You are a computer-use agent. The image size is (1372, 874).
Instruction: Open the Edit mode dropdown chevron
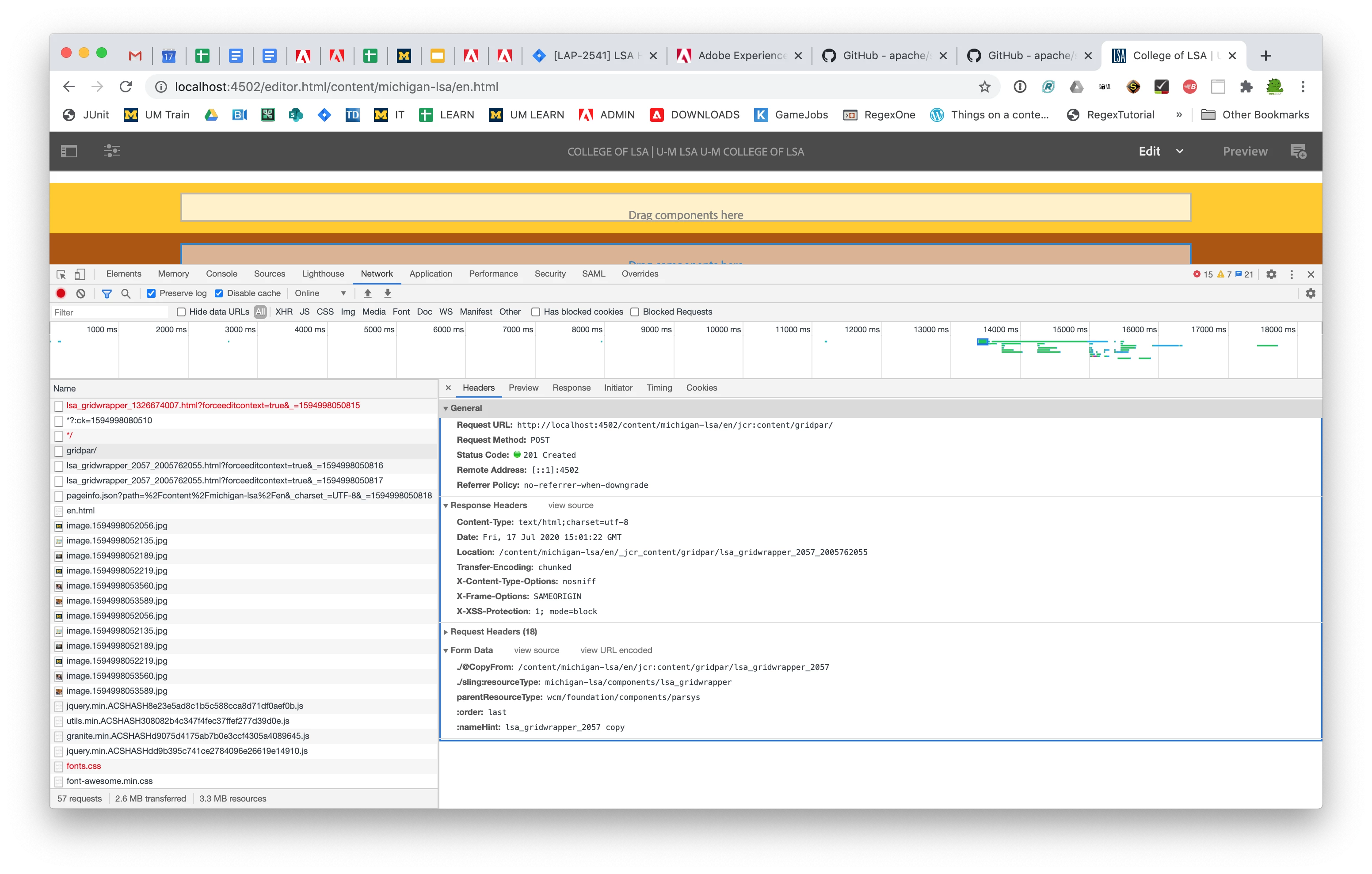tap(1179, 151)
